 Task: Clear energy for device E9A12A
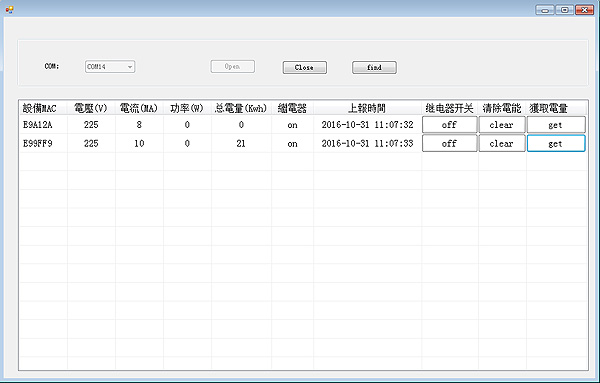click(502, 125)
